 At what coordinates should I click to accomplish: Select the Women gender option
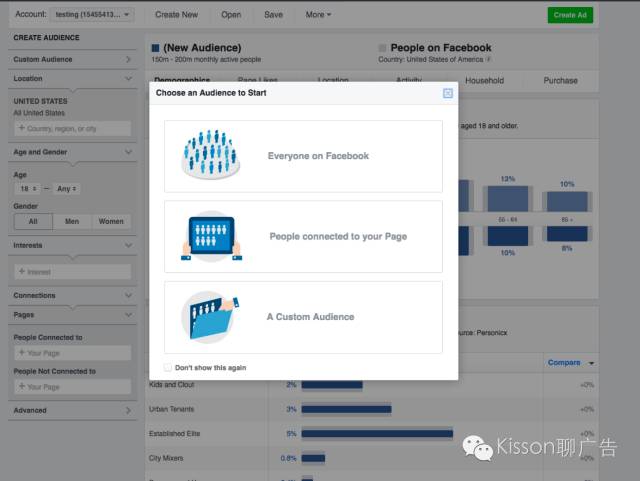pos(111,221)
